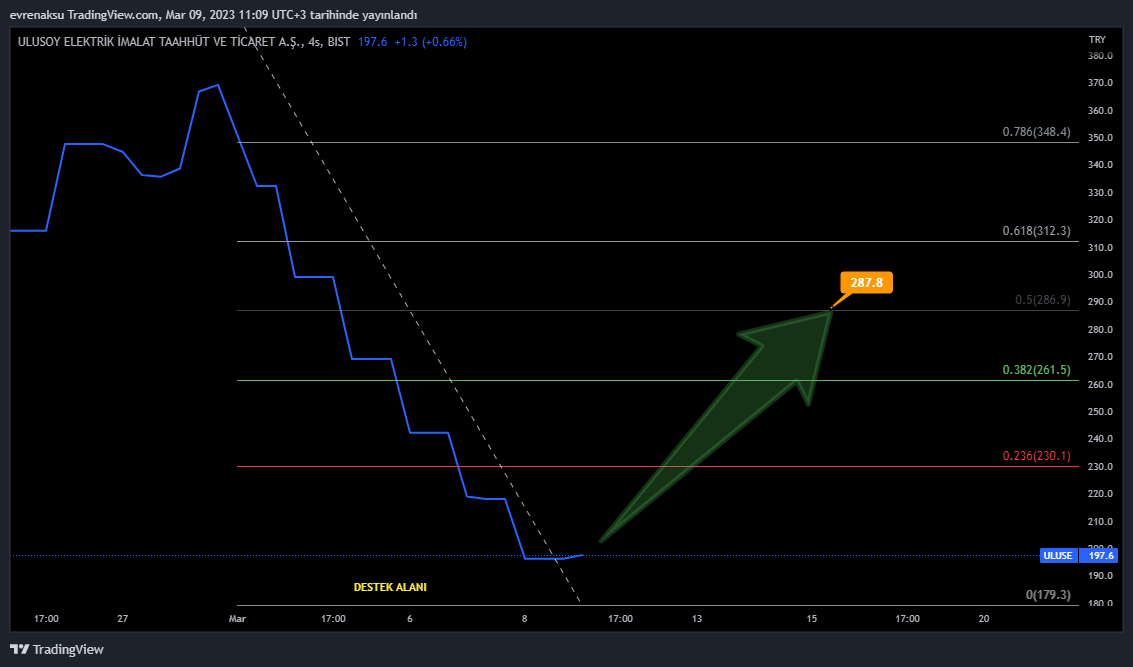
Task: Click the TradingView logo at the bottom
Action: (57, 649)
